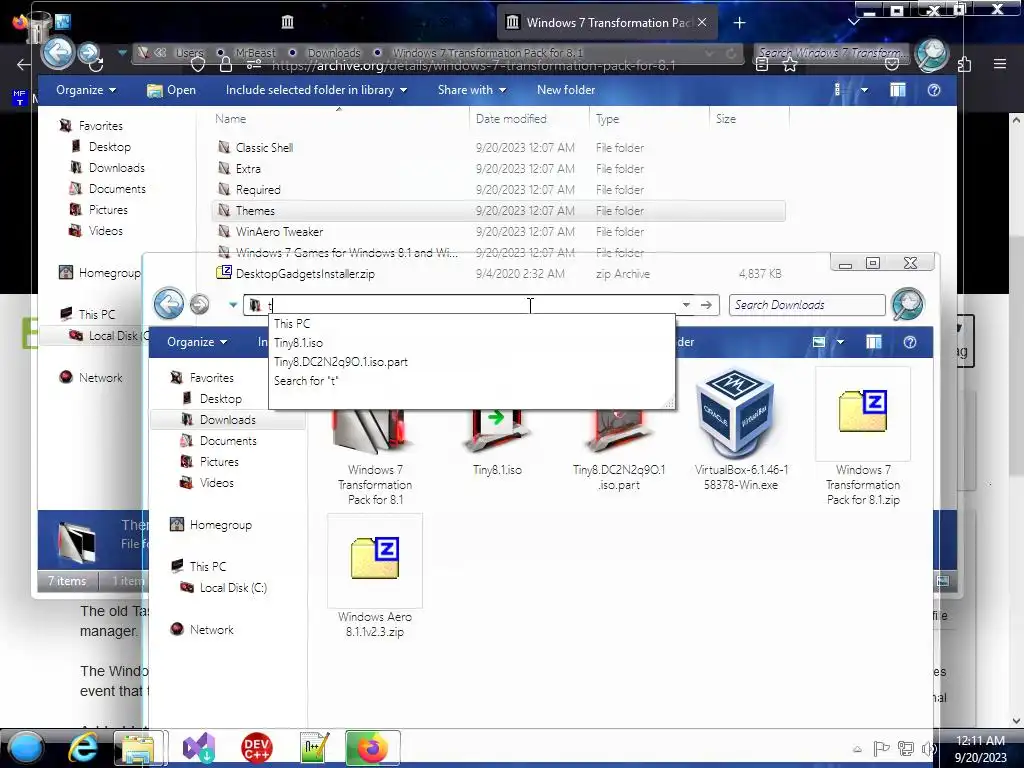Click the Search Downloads field
Image resolution: width=1024 pixels, height=768 pixels.
click(807, 305)
